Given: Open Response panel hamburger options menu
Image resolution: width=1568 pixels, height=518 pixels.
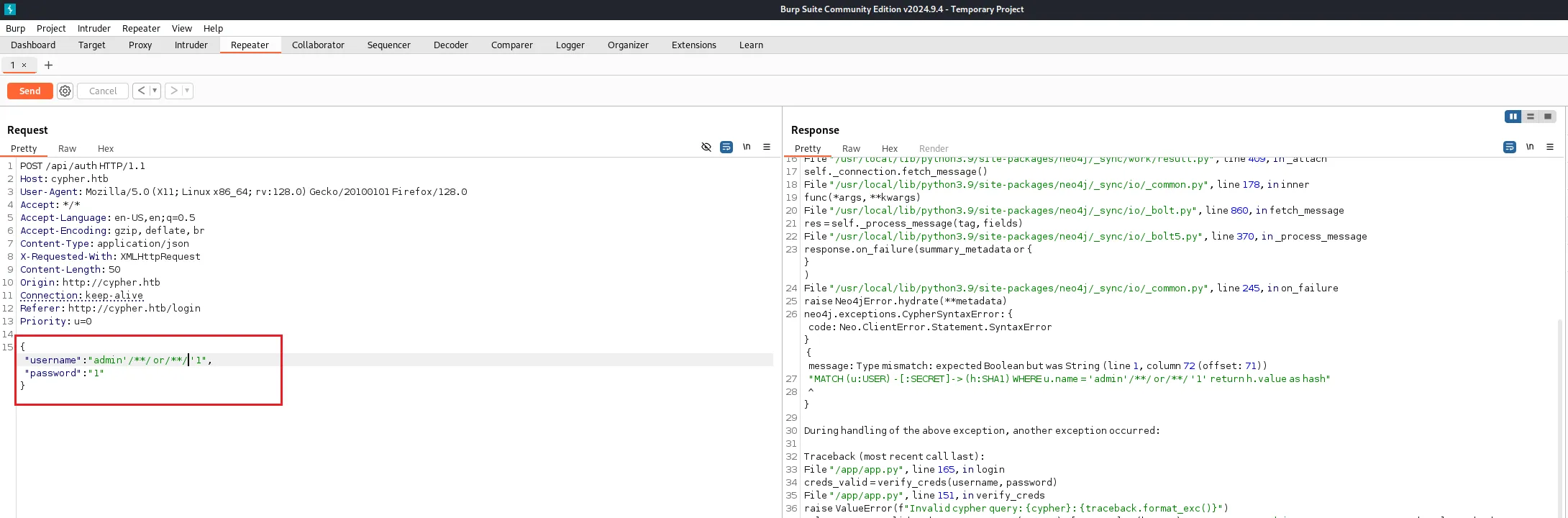Looking at the screenshot, I should click(1550, 147).
